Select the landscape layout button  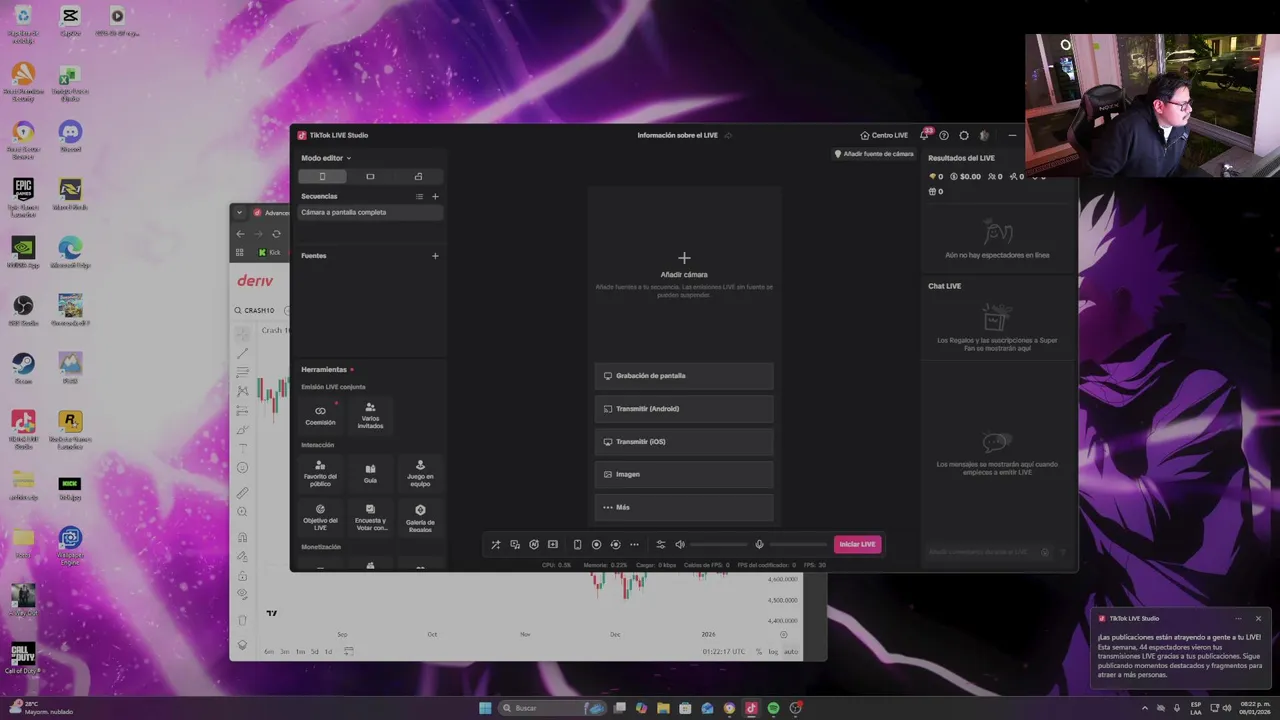[x=370, y=176]
